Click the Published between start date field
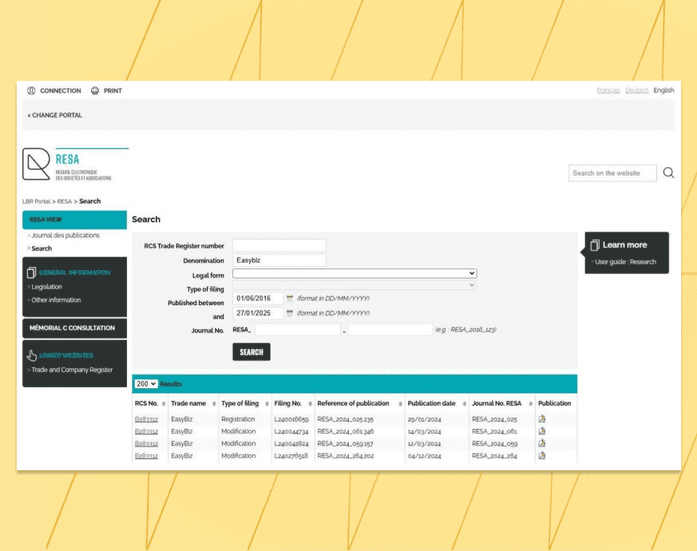The height and width of the screenshot is (551, 697). tap(258, 298)
